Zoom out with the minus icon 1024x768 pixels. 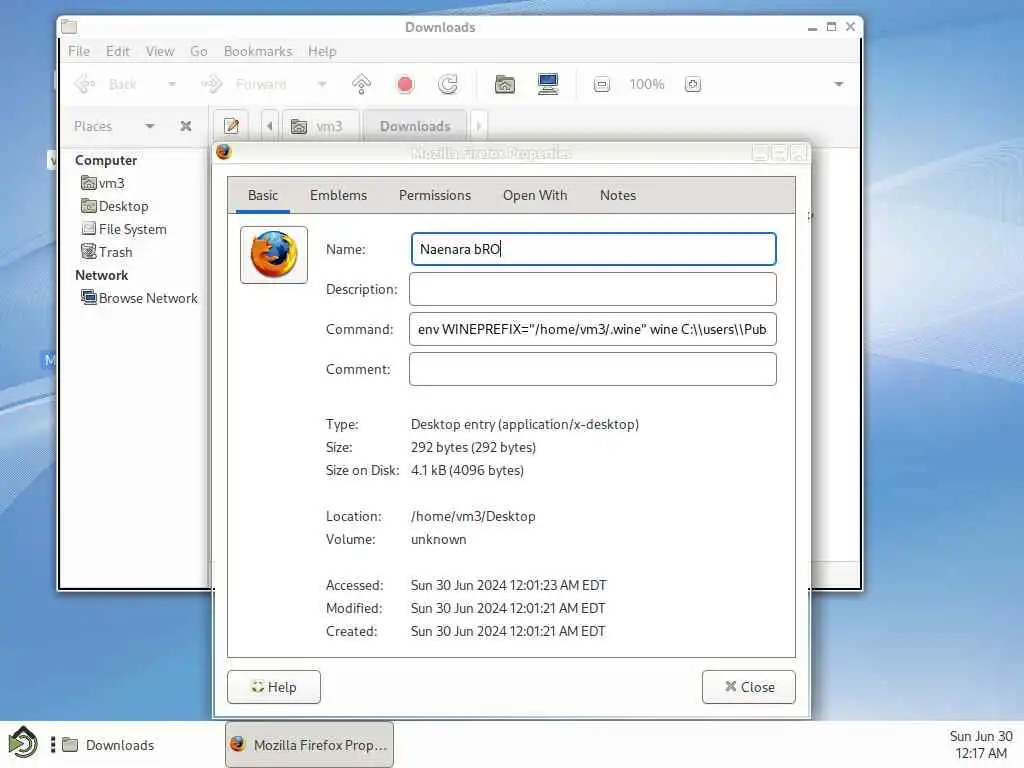pos(601,84)
